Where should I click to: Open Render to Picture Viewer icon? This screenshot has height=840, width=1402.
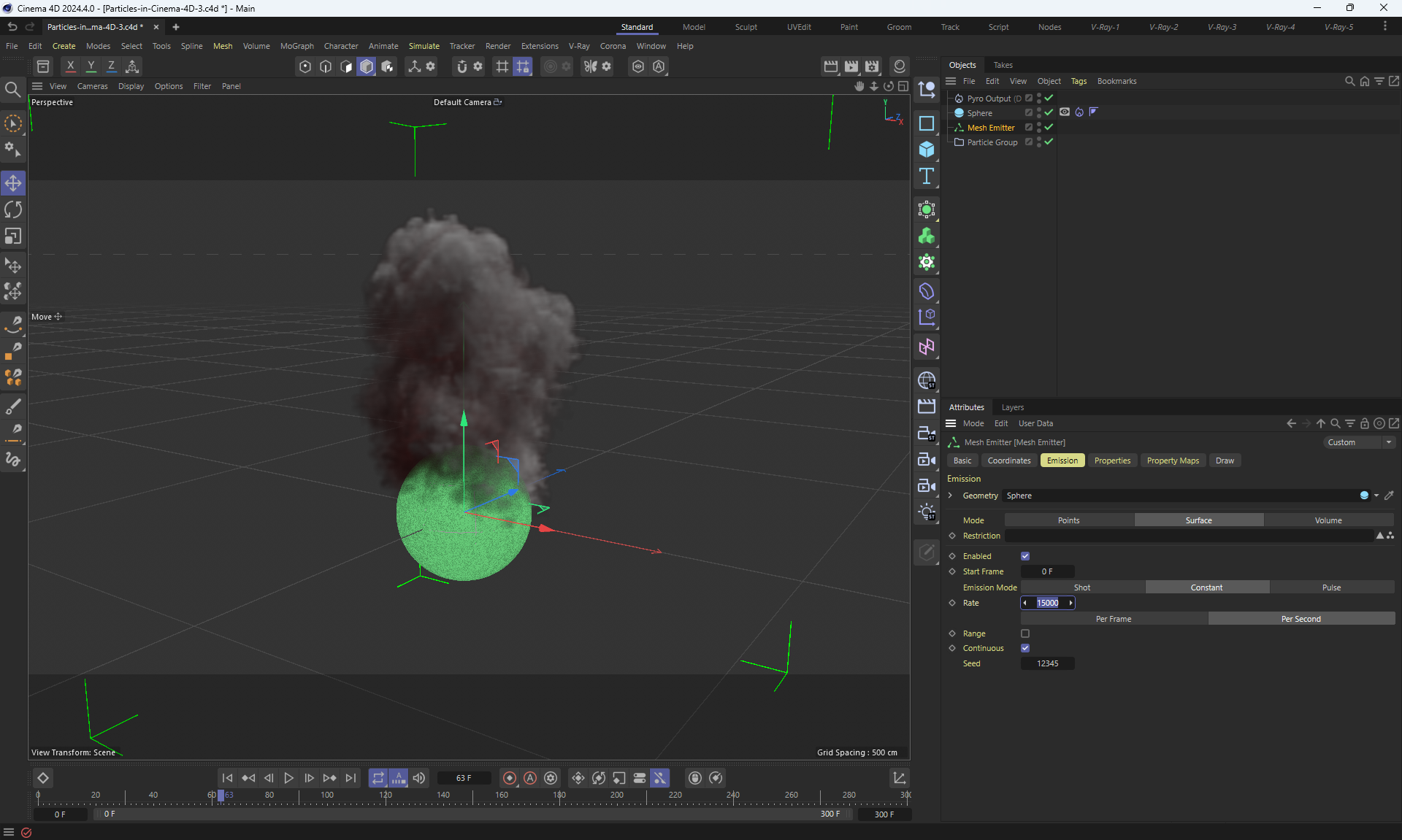[851, 66]
